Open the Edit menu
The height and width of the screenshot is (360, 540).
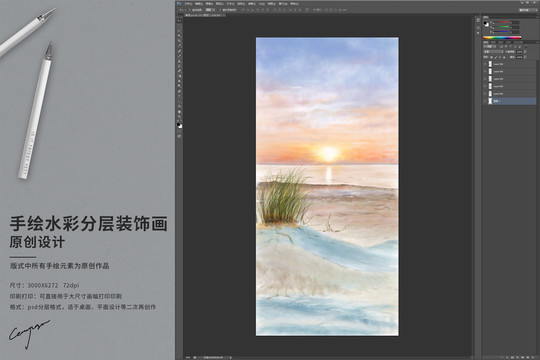pos(199,3)
